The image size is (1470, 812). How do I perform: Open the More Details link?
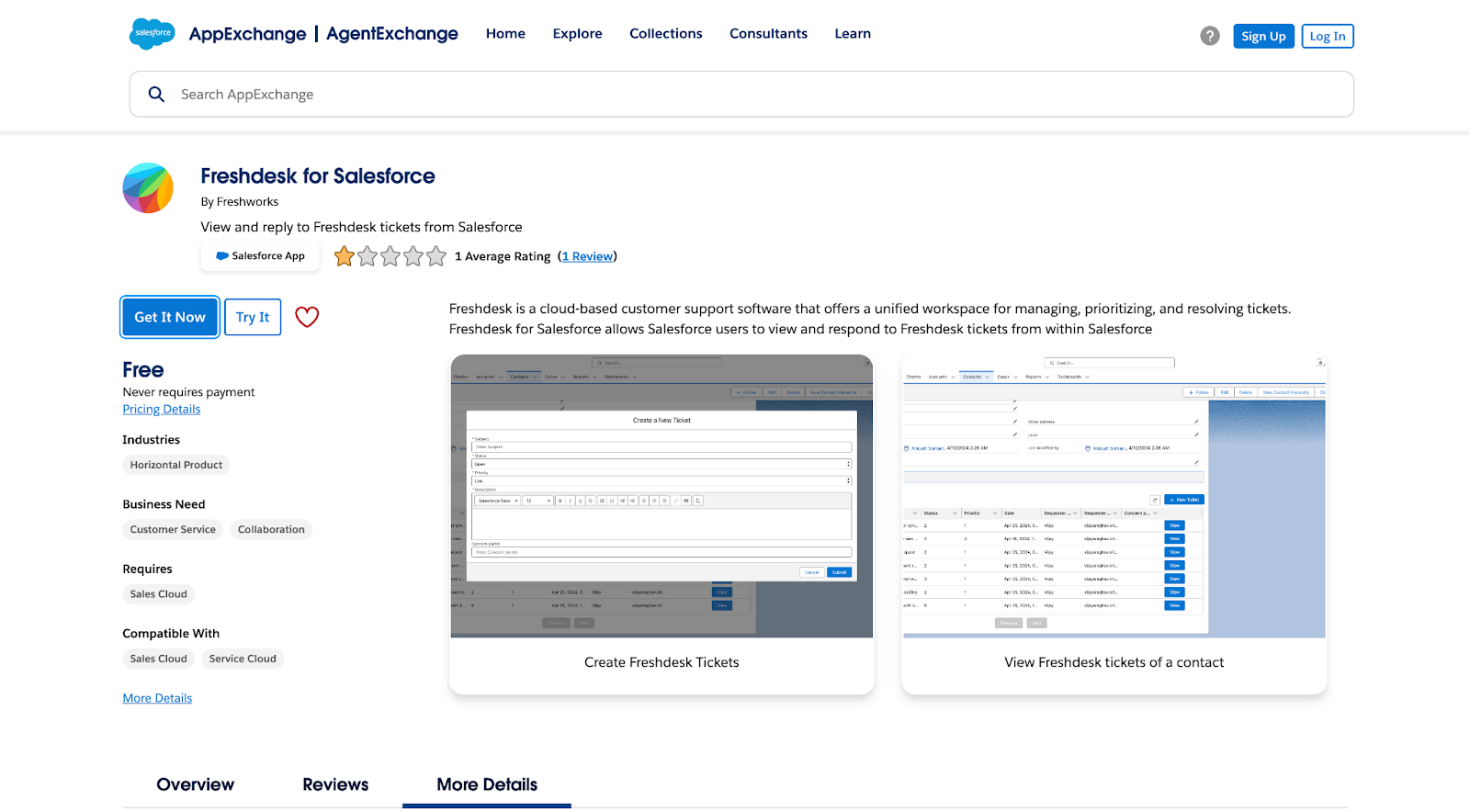coord(157,698)
